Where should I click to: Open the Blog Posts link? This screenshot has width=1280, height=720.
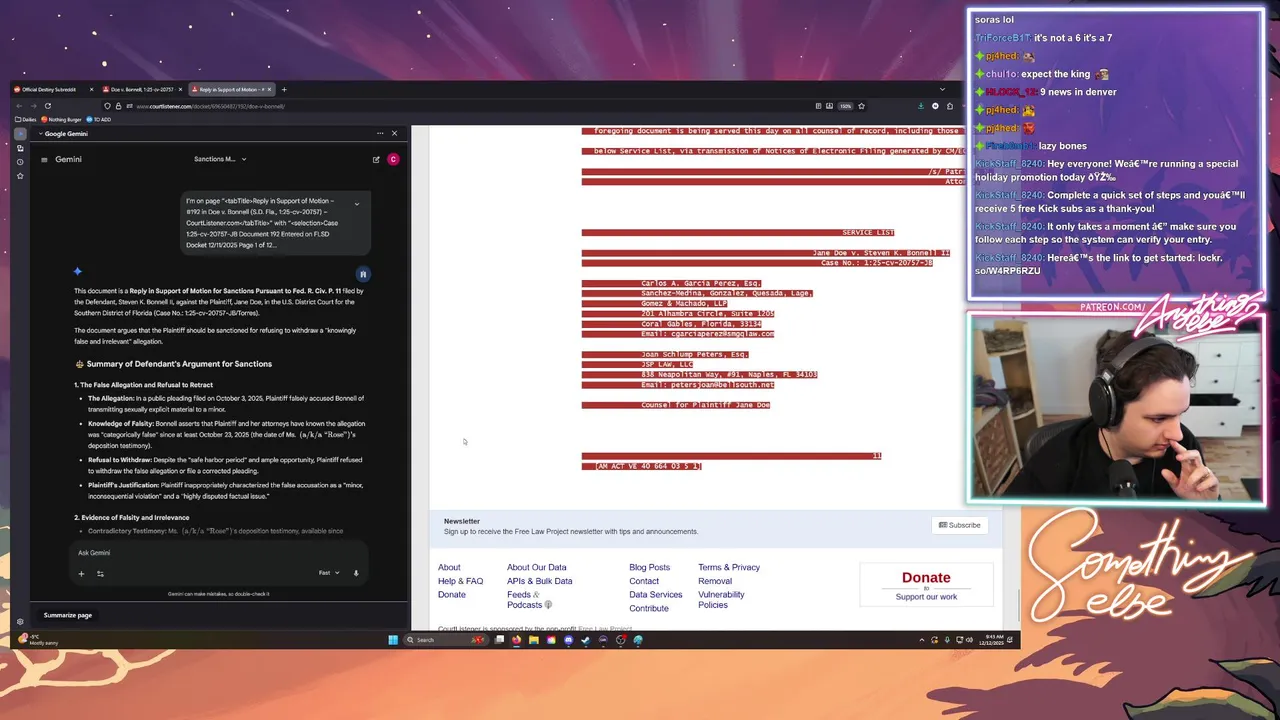click(650, 567)
